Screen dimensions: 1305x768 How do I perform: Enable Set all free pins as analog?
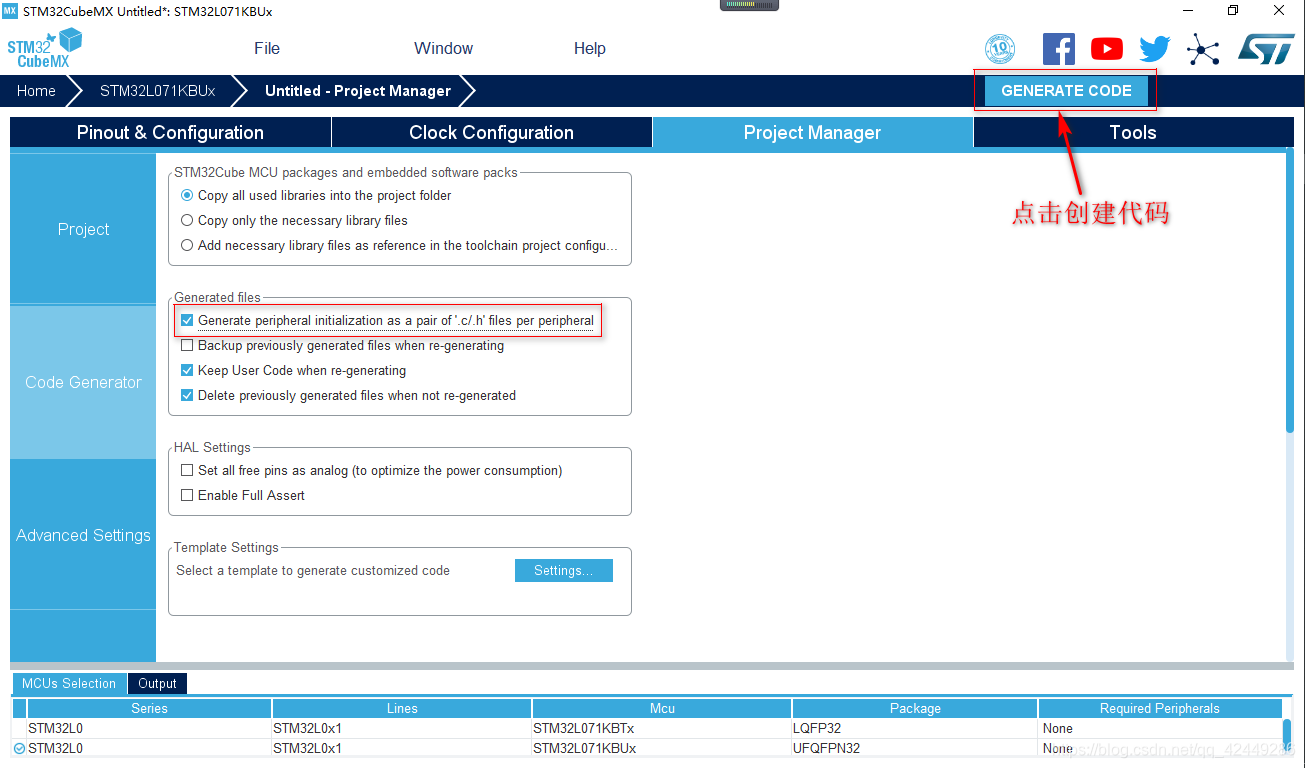click(x=187, y=470)
